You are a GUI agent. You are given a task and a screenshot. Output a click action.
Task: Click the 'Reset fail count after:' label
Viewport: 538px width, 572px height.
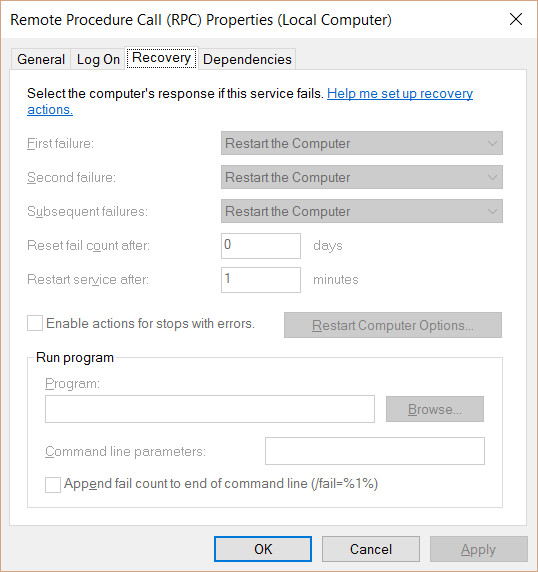89,246
